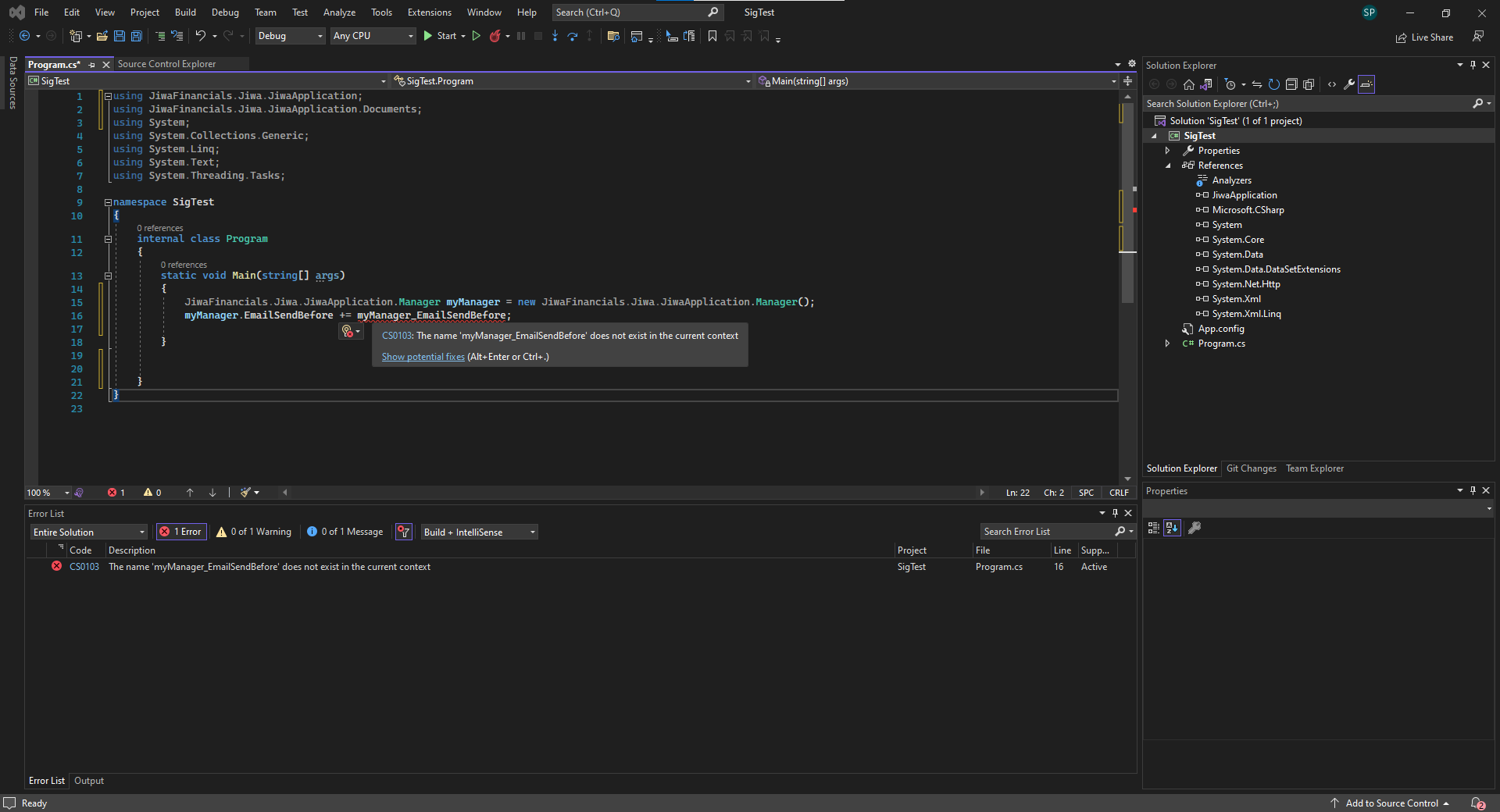This screenshot has height=812, width=1500.
Task: Toggle the 0 of 1 Message filter
Action: pos(345,532)
